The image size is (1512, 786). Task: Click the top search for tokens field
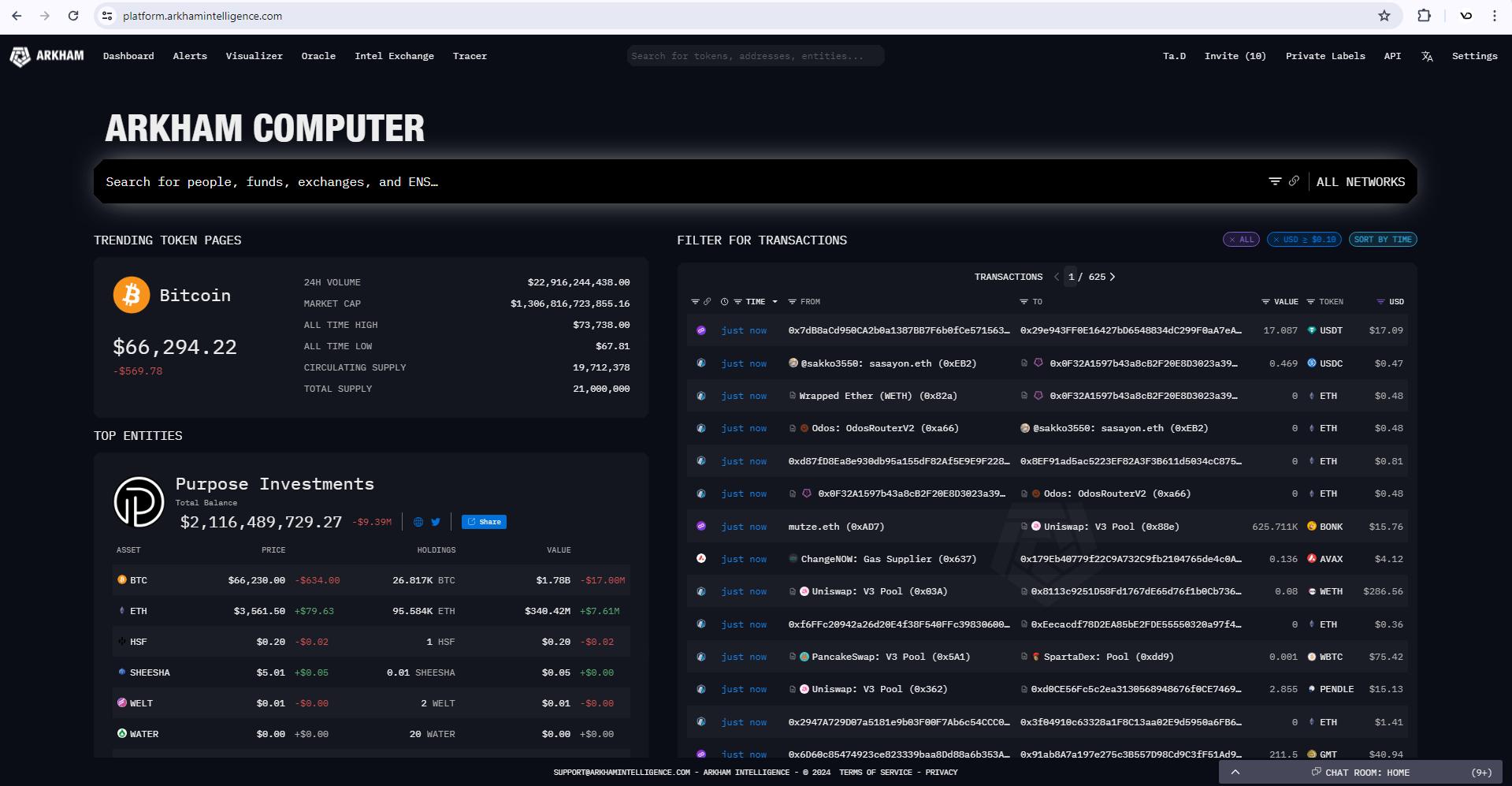click(x=756, y=56)
